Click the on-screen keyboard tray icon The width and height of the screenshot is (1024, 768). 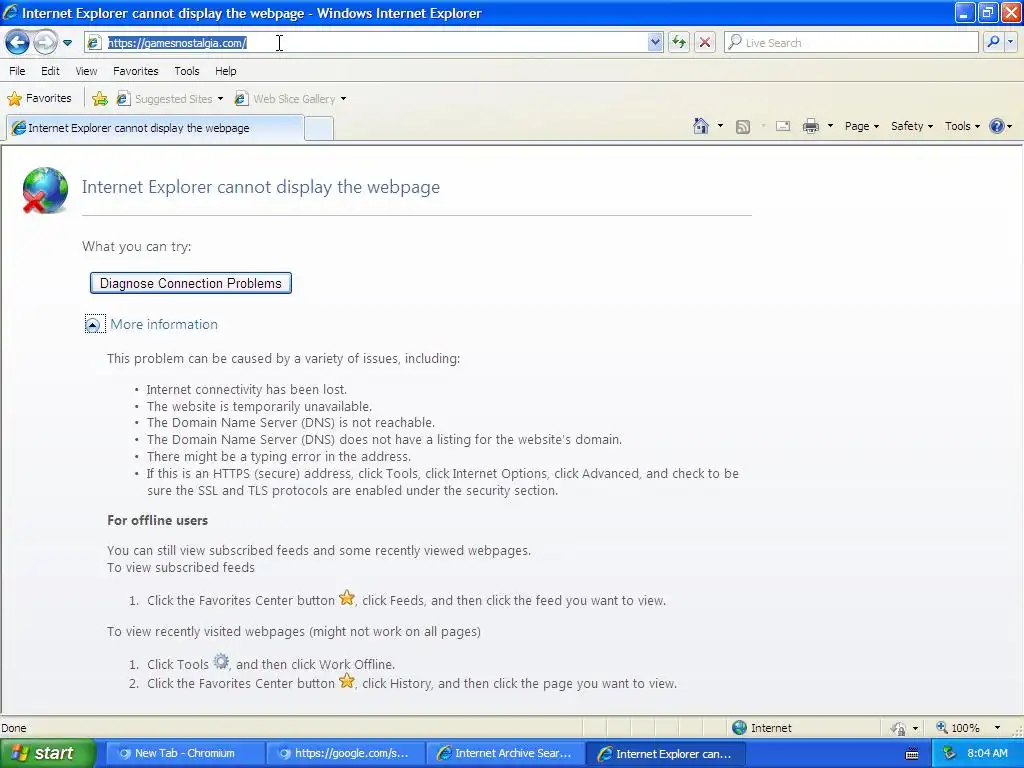click(912, 754)
